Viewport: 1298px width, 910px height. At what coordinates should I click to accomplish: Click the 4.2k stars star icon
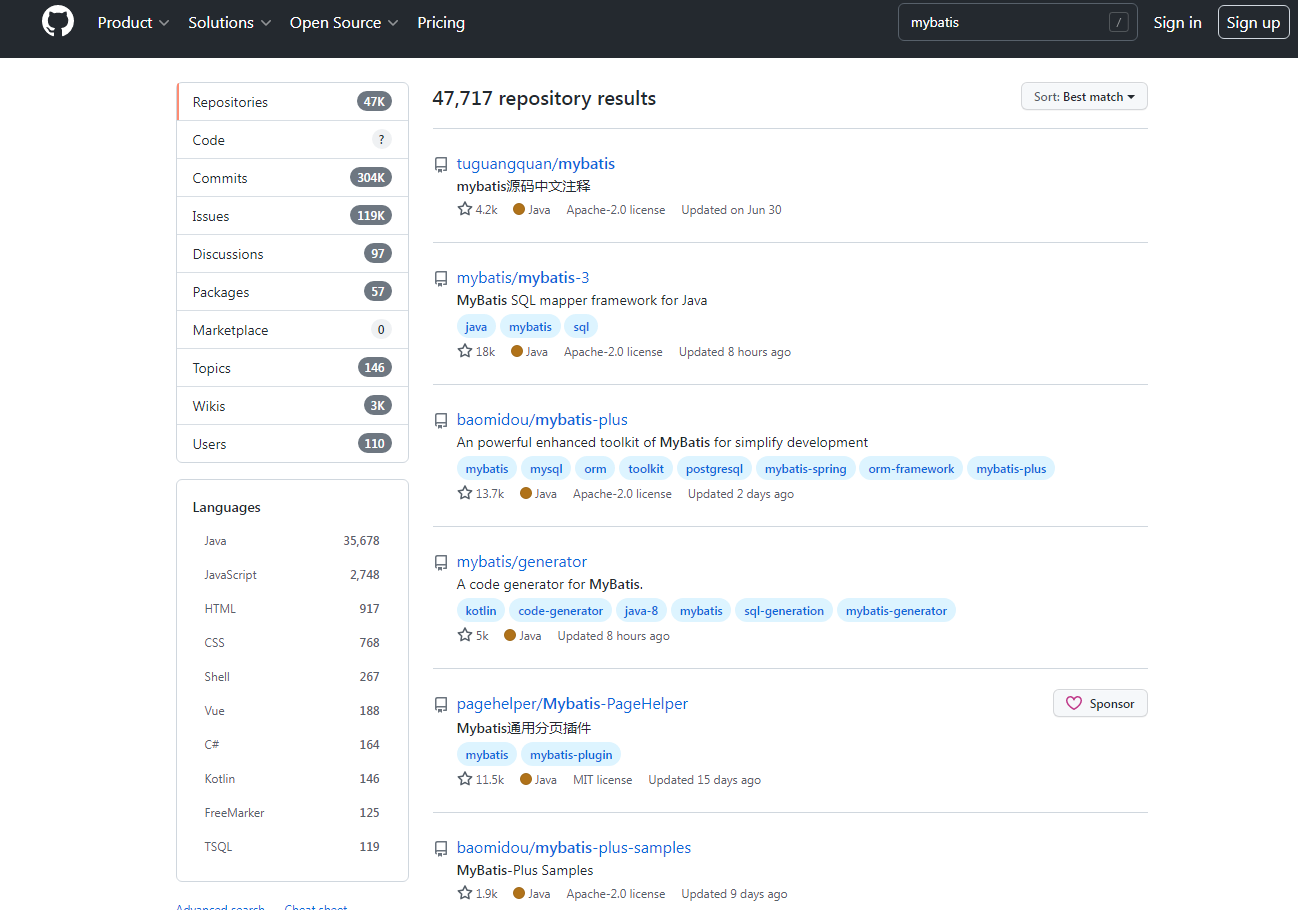click(x=465, y=209)
